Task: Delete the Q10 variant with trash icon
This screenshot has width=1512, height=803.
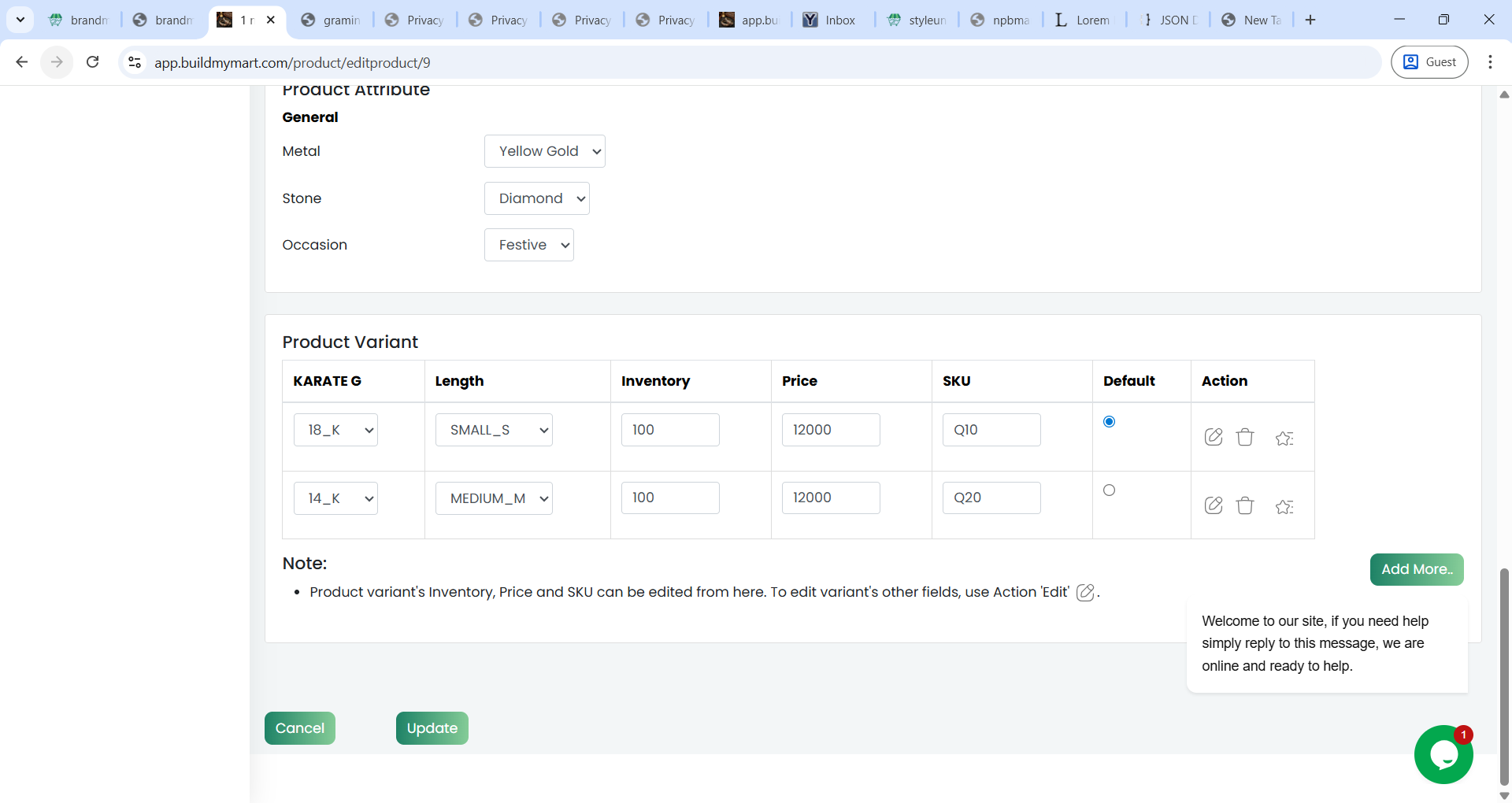Action: click(x=1245, y=437)
